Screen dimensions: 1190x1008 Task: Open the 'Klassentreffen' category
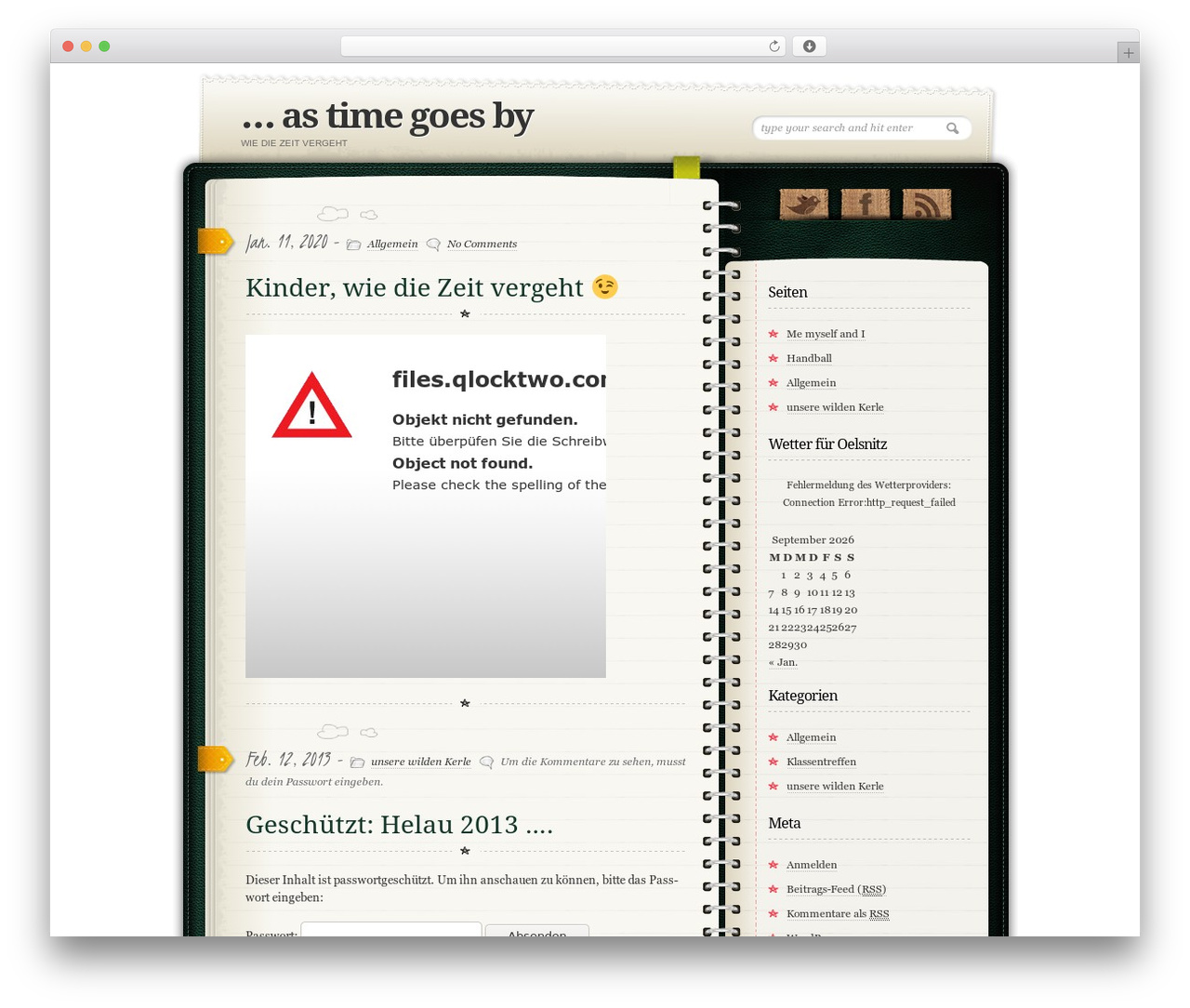click(821, 762)
